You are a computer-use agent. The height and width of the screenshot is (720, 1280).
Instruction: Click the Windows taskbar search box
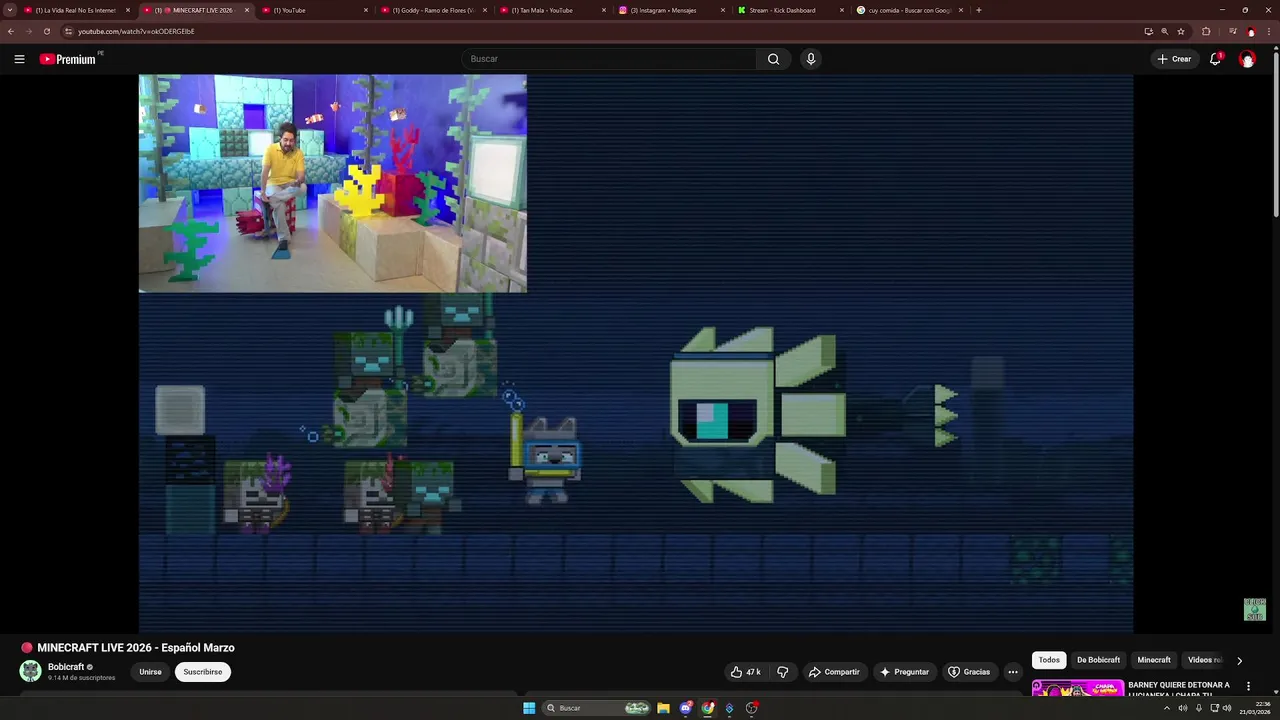[597, 708]
